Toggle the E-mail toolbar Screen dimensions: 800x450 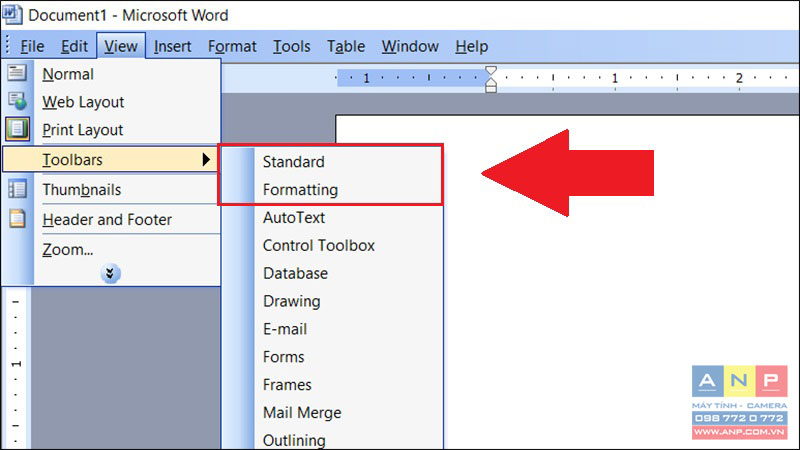332,329
